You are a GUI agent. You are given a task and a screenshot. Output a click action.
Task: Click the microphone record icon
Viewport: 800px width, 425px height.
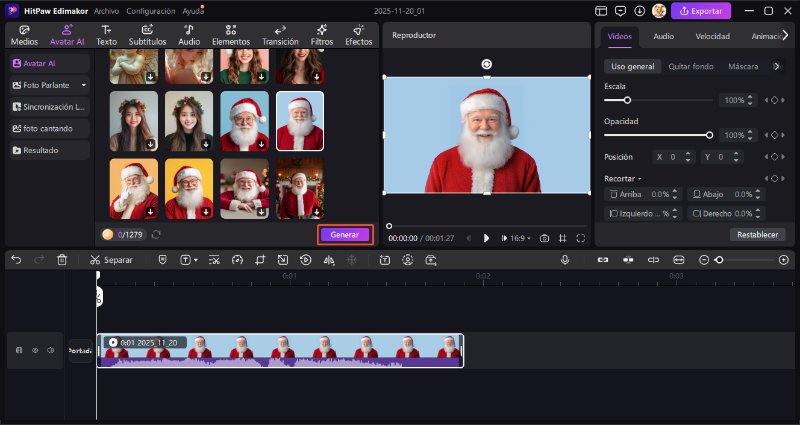coord(565,260)
